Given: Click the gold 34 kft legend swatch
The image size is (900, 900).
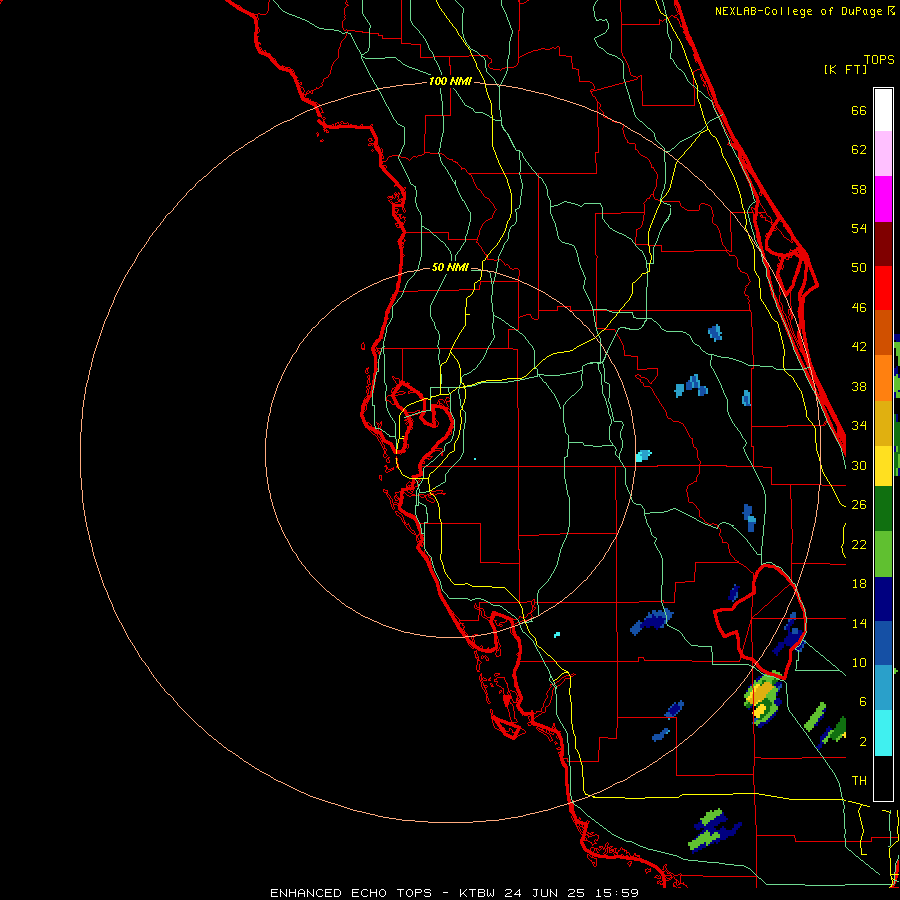Looking at the screenshot, I should click(x=883, y=422).
